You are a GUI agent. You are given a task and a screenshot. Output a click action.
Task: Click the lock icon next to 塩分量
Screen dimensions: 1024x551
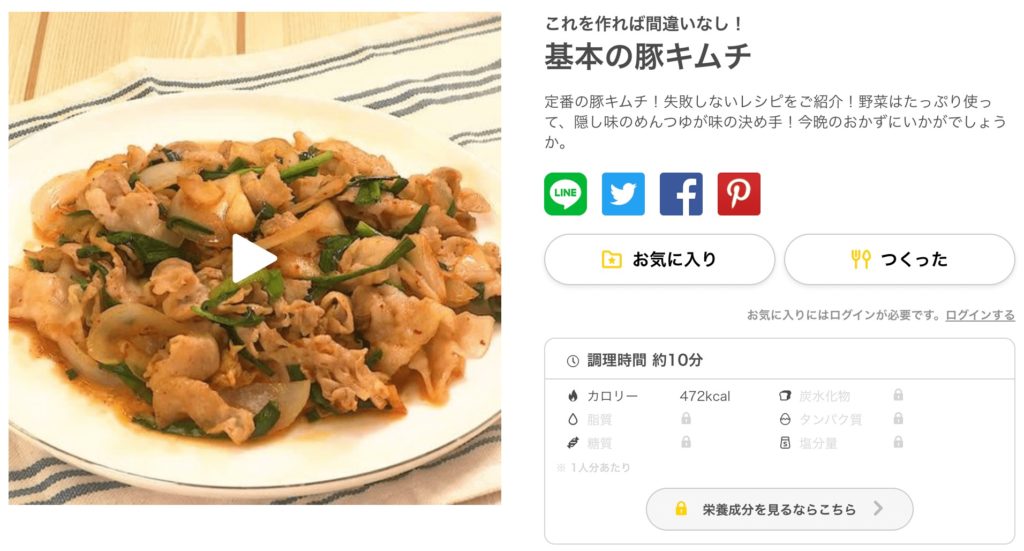click(899, 442)
